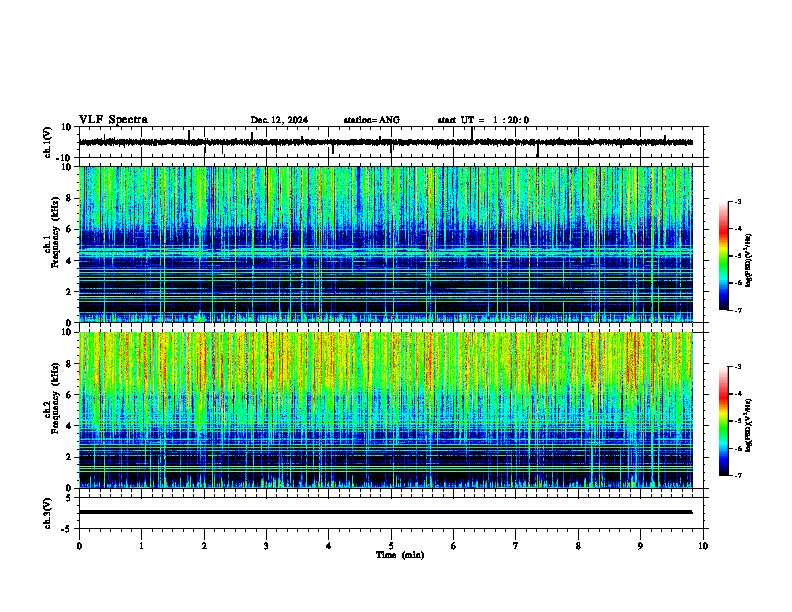
Task: Click the "ch.3(V)" axis label
Action: tap(47, 513)
